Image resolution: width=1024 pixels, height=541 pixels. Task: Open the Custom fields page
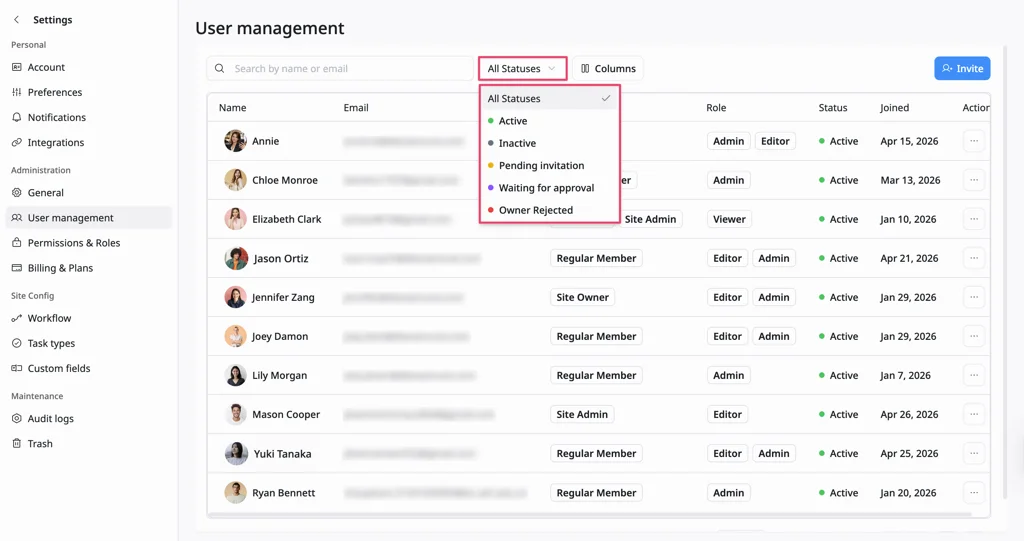(x=59, y=369)
